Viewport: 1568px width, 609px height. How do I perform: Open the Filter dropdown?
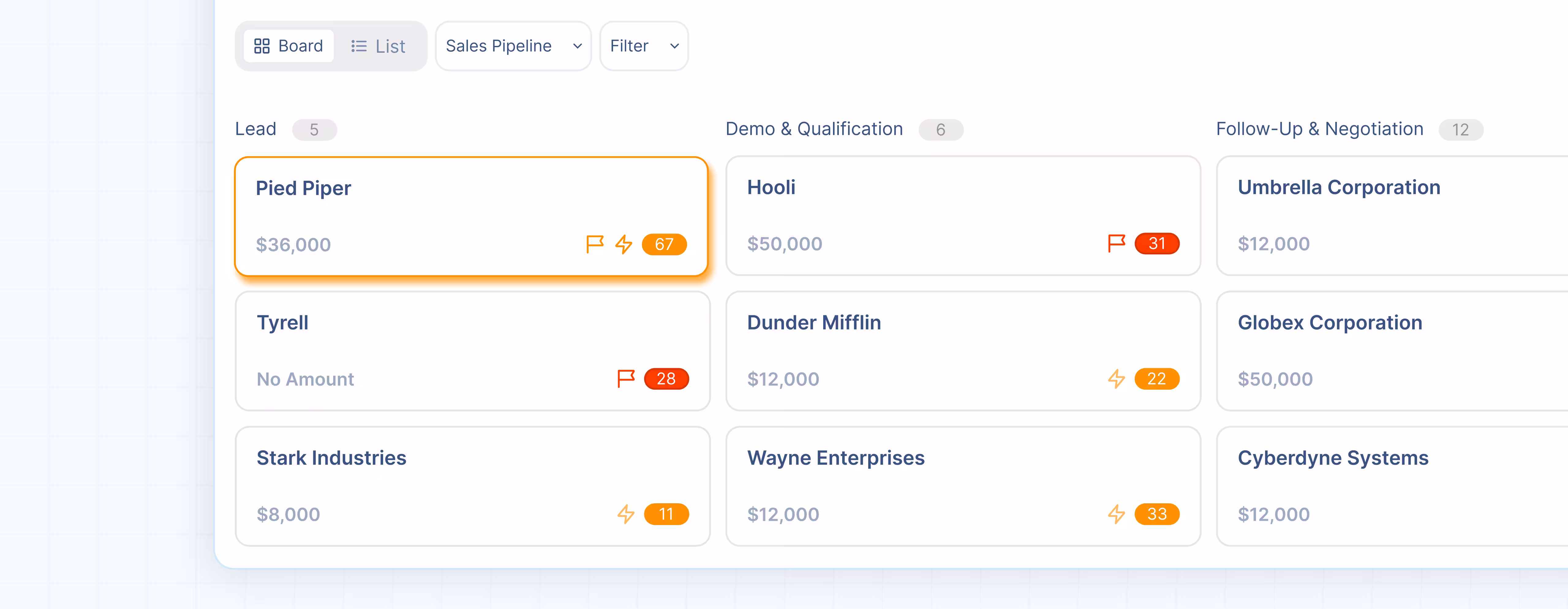(644, 46)
